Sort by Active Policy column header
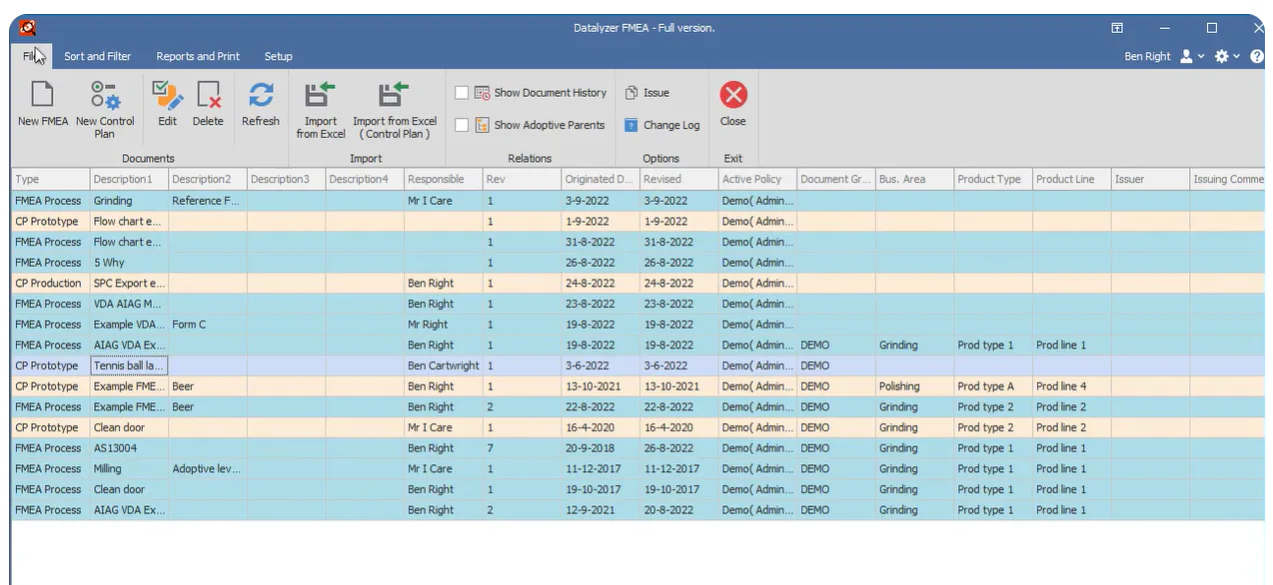The height and width of the screenshot is (585, 1273). point(758,180)
